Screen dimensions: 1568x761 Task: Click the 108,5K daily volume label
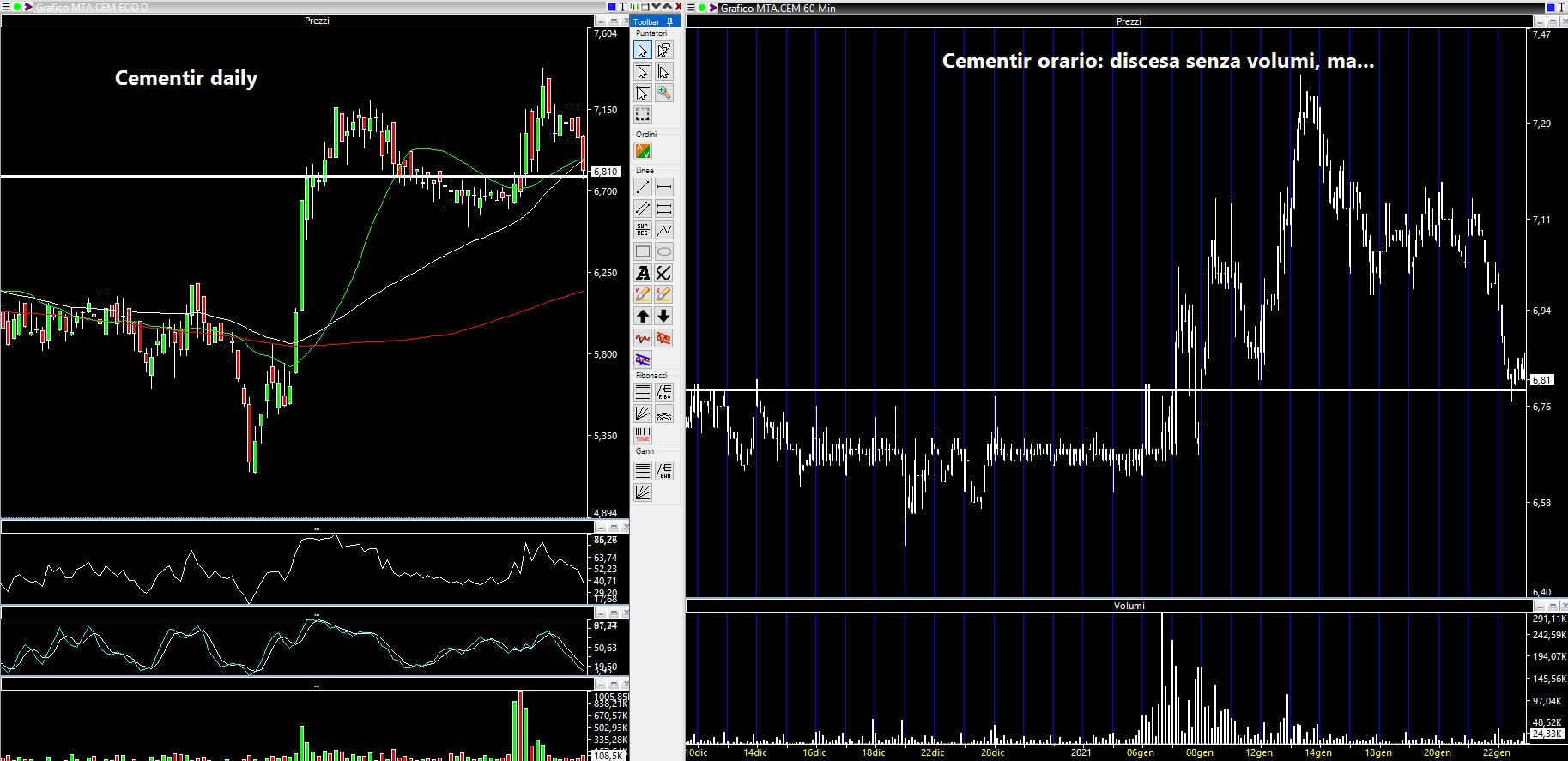coord(608,756)
